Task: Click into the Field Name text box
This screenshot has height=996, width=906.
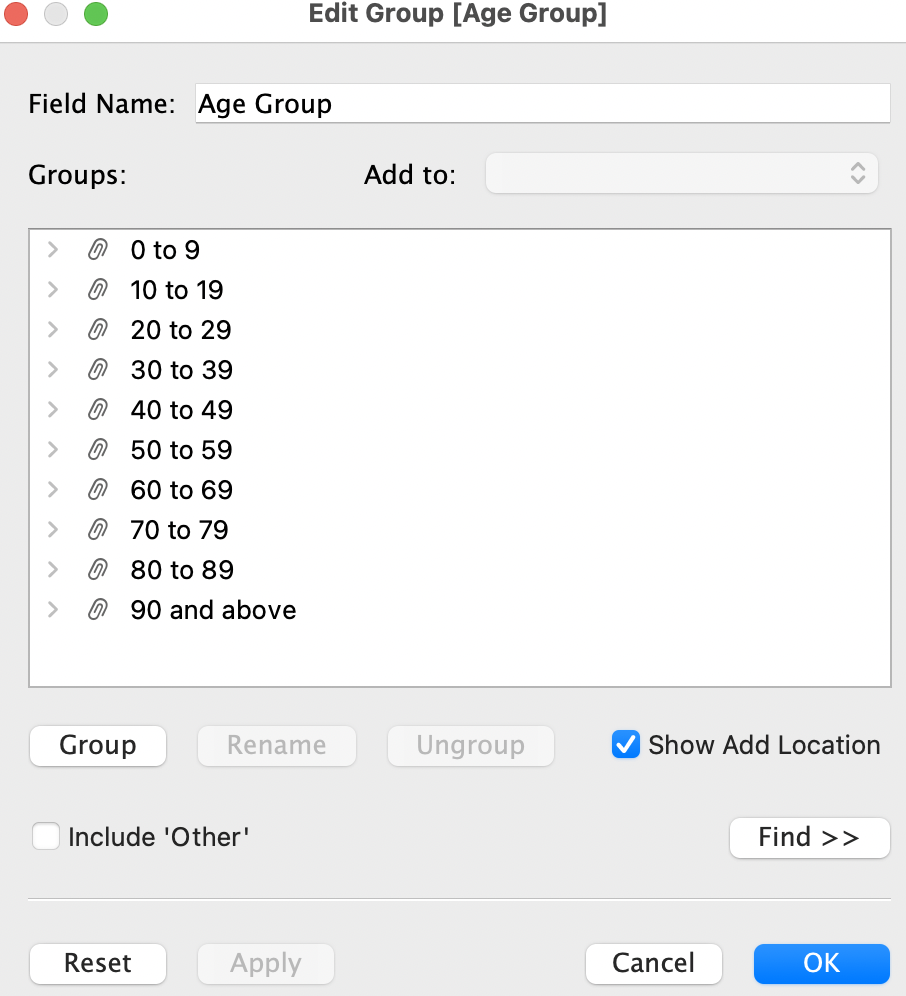Action: pyautogui.click(x=542, y=104)
